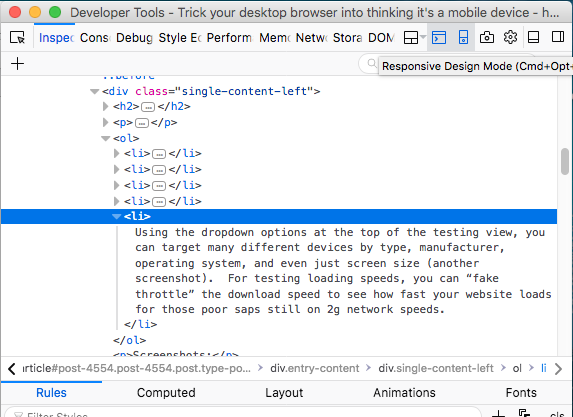The image size is (573, 417).
Task: Expand the fourth li item
Action: [x=117, y=201]
